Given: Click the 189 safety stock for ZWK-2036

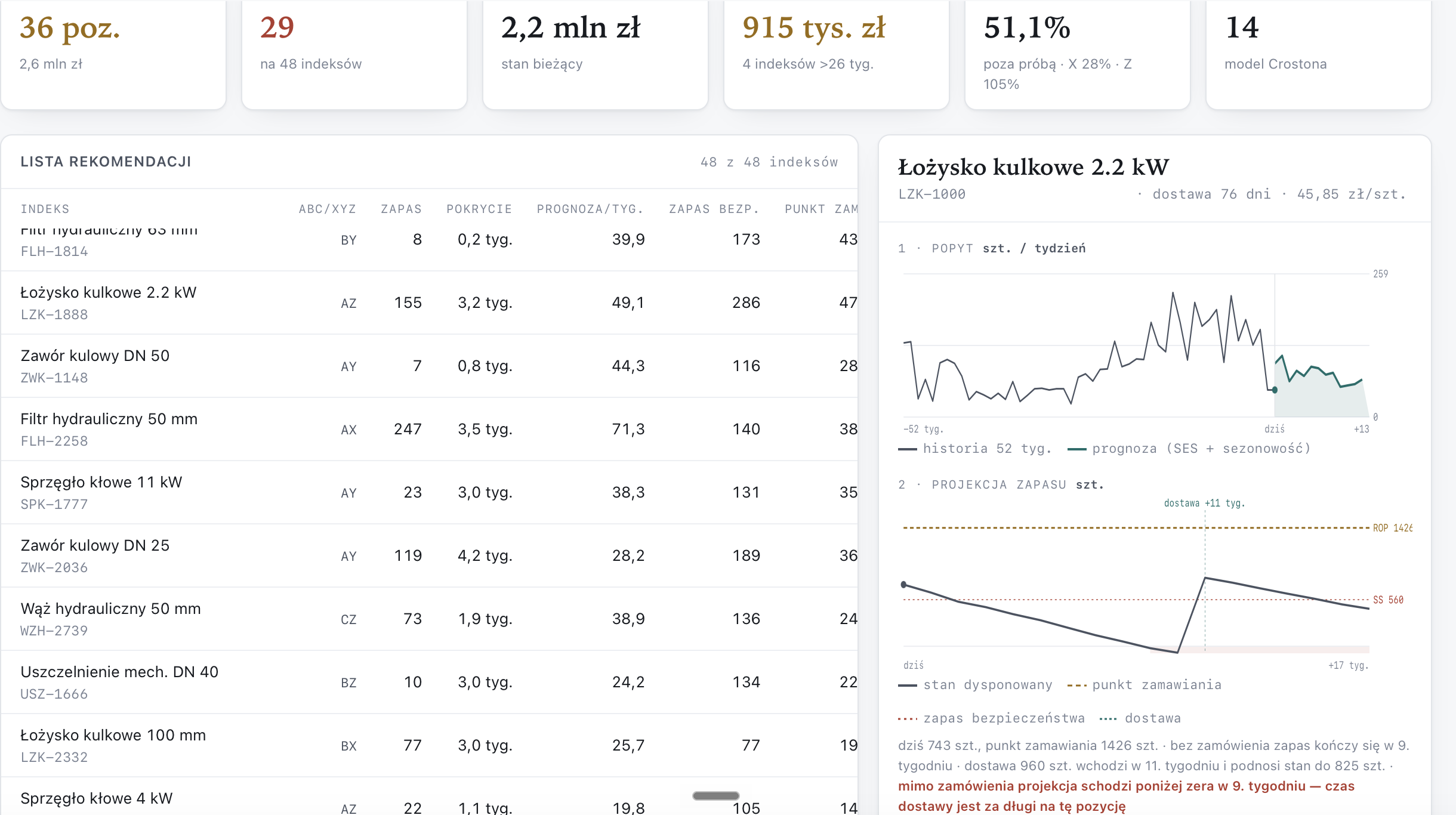Looking at the screenshot, I should (746, 555).
